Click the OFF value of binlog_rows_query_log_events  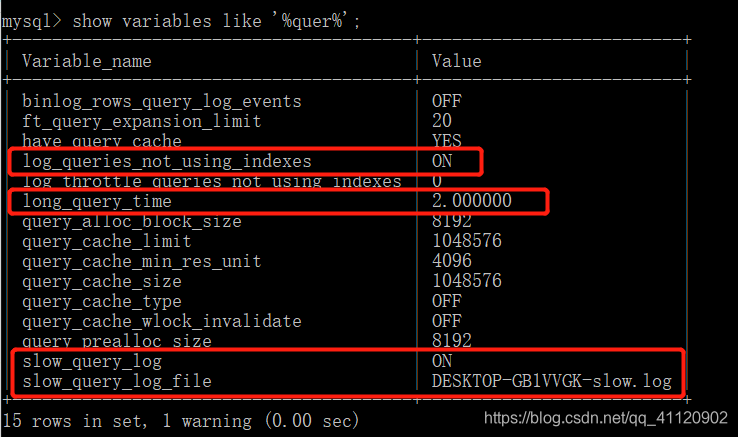point(447,101)
